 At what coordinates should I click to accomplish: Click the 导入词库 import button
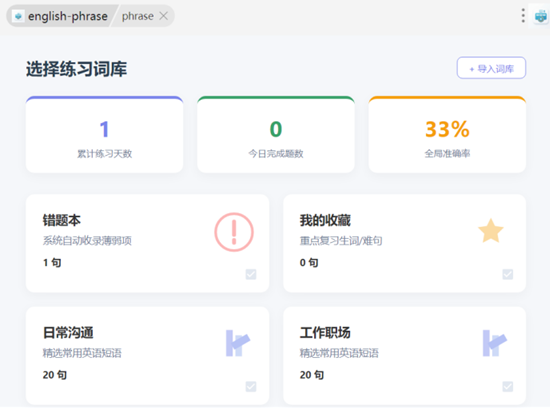[491, 68]
